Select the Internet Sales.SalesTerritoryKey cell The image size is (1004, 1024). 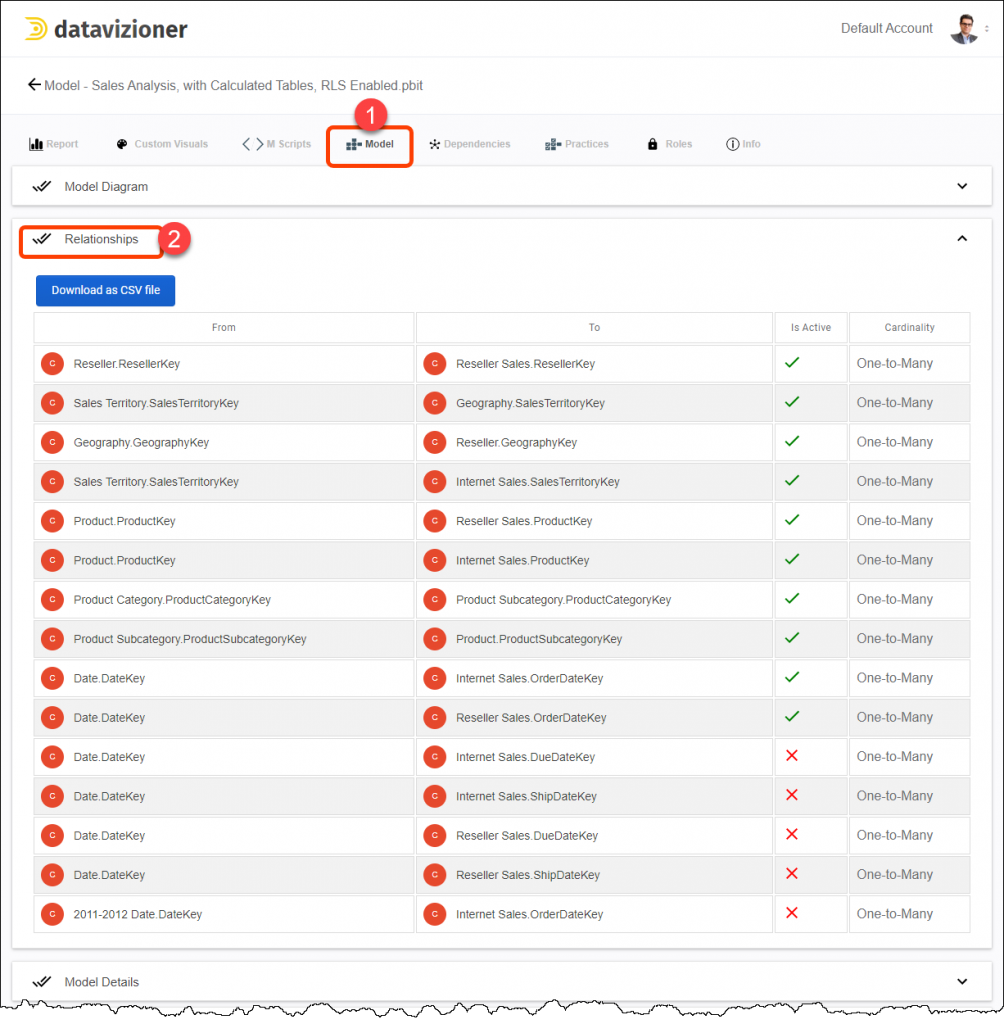[594, 481]
